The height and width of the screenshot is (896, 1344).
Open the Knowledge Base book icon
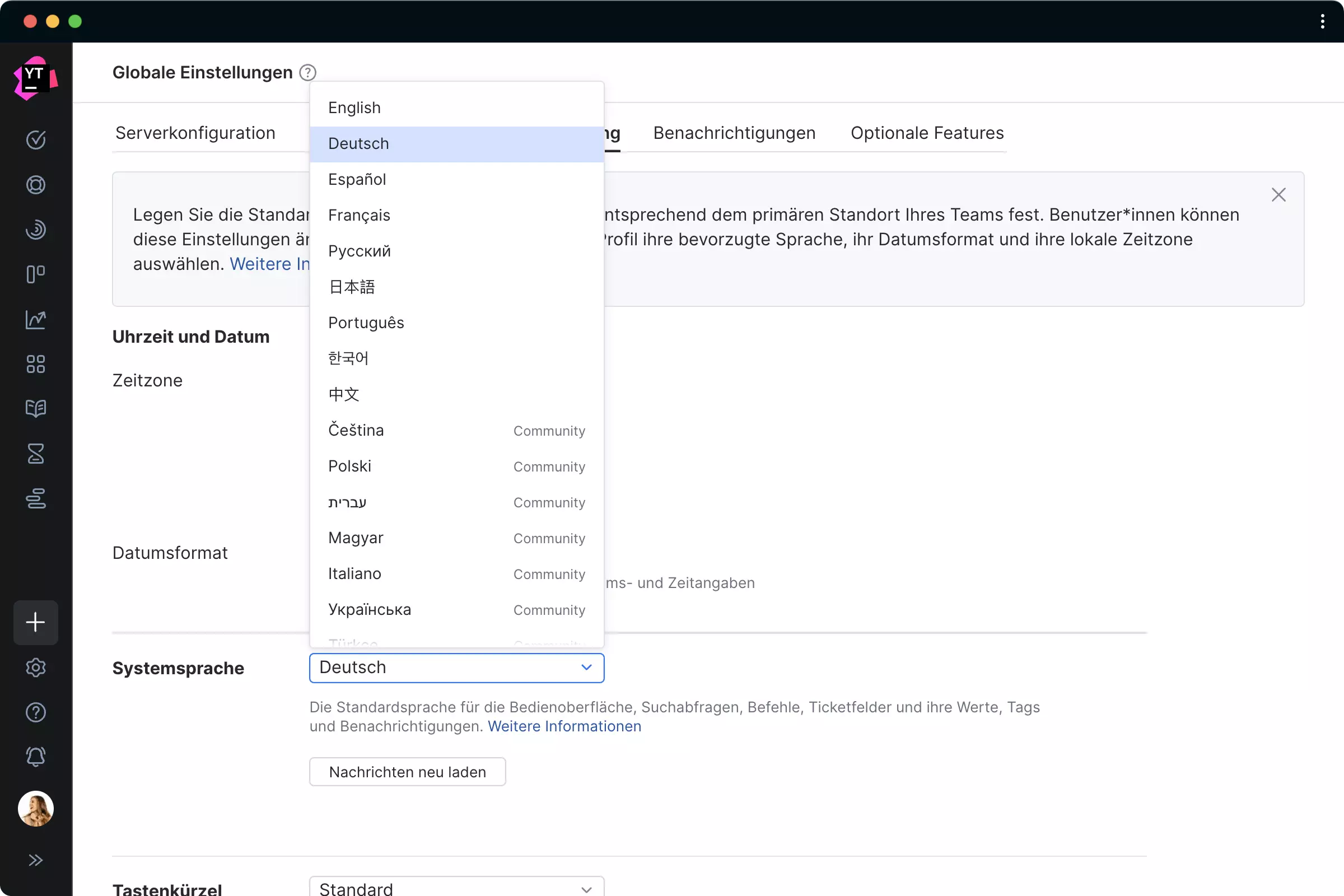click(x=35, y=409)
